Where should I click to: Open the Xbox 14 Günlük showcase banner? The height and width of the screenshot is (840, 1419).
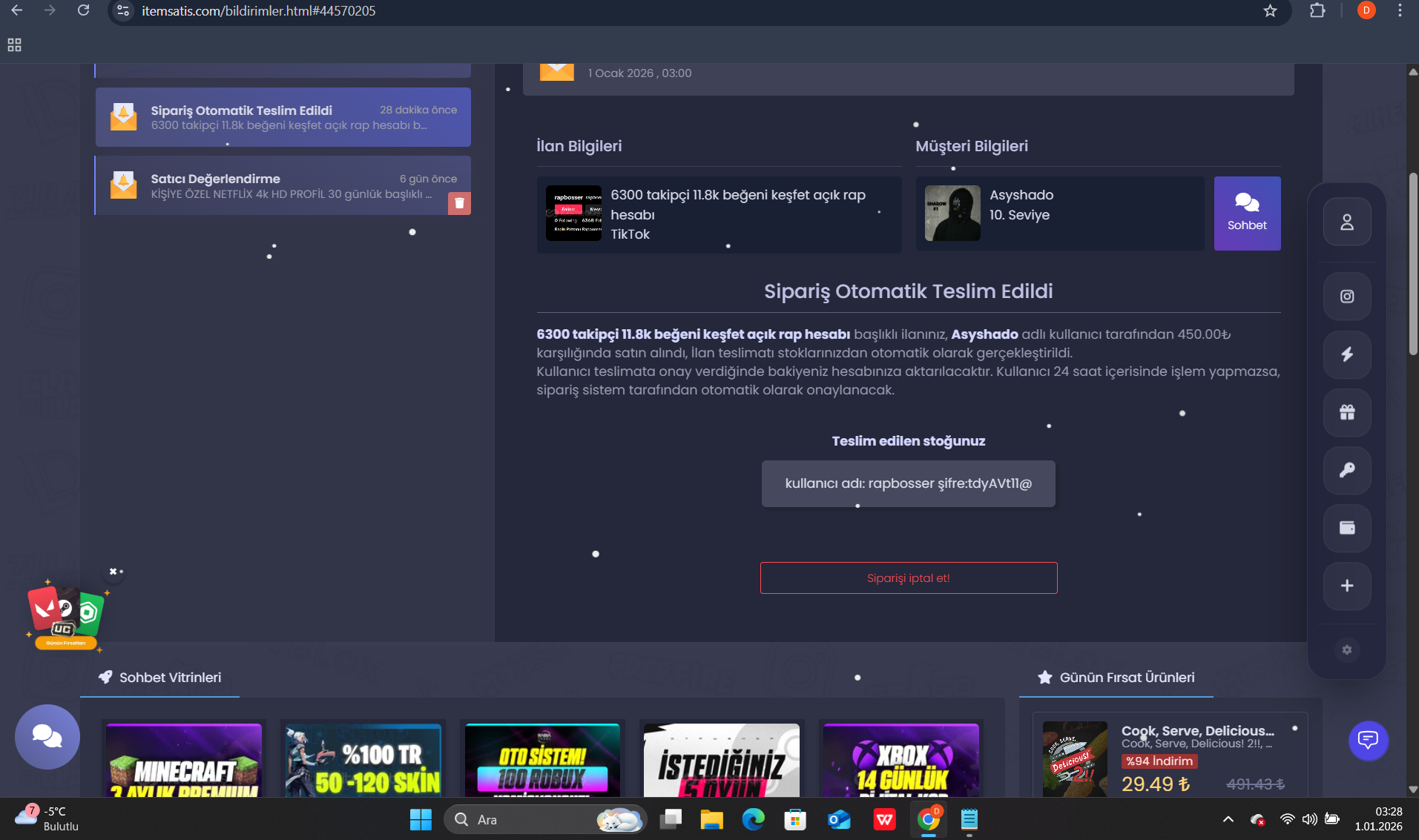tap(901, 761)
